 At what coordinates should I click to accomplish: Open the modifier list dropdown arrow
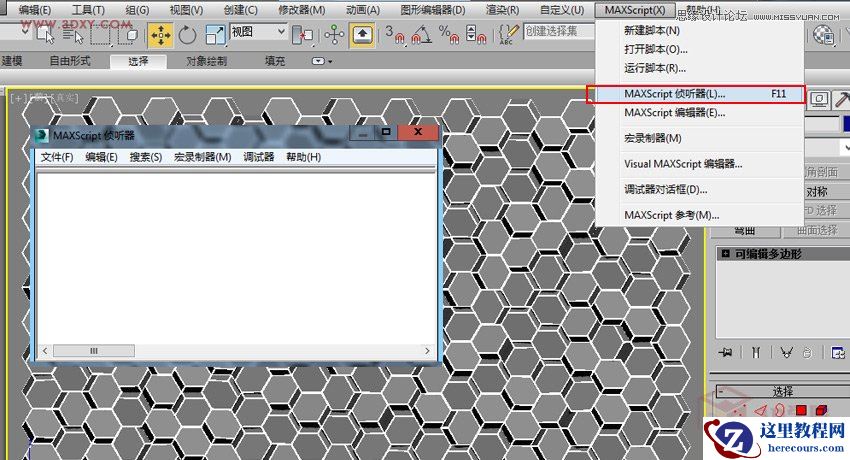coord(846,147)
